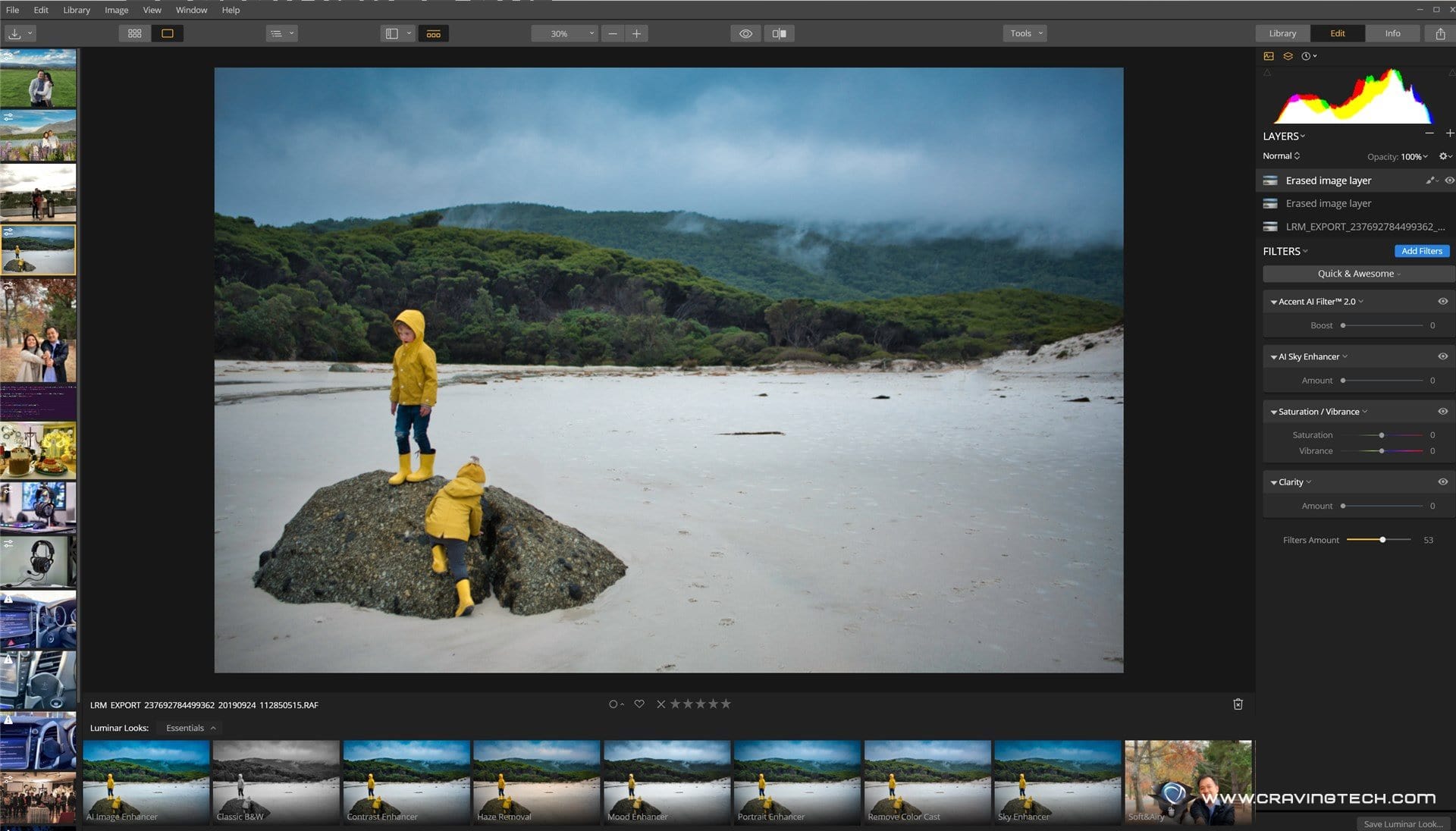Toggle visibility of Saturation / Vibrance filter
The width and height of the screenshot is (1456, 831).
[1442, 412]
